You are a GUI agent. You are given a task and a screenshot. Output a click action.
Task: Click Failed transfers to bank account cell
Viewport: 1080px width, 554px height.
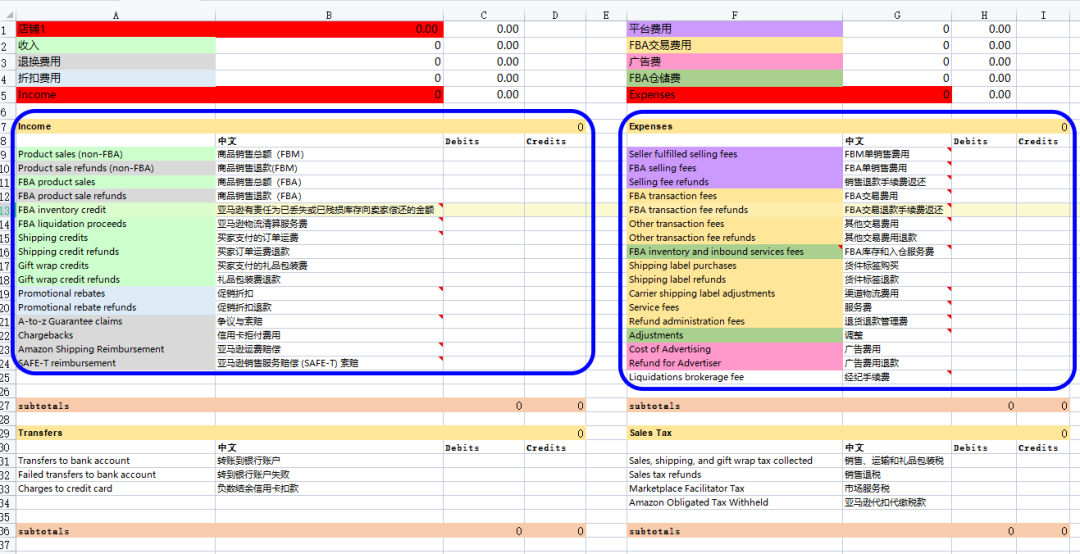(x=116, y=475)
